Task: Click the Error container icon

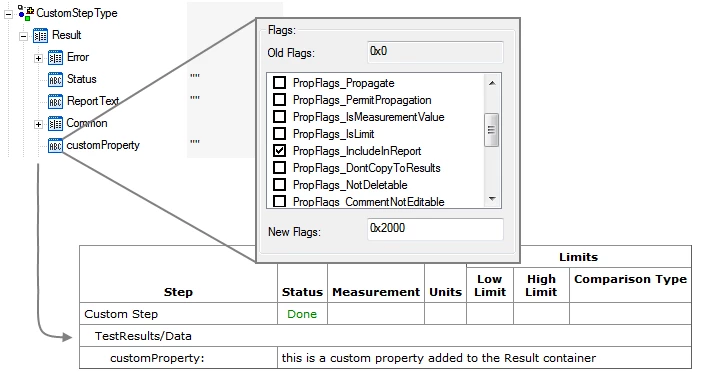Action: (55, 57)
